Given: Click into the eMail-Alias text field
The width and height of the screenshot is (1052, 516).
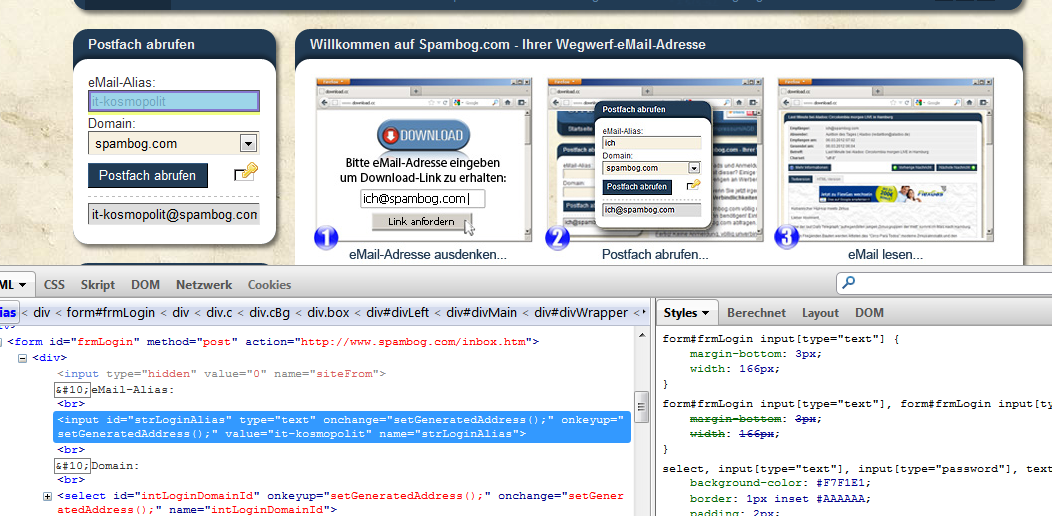Looking at the screenshot, I should [174, 101].
